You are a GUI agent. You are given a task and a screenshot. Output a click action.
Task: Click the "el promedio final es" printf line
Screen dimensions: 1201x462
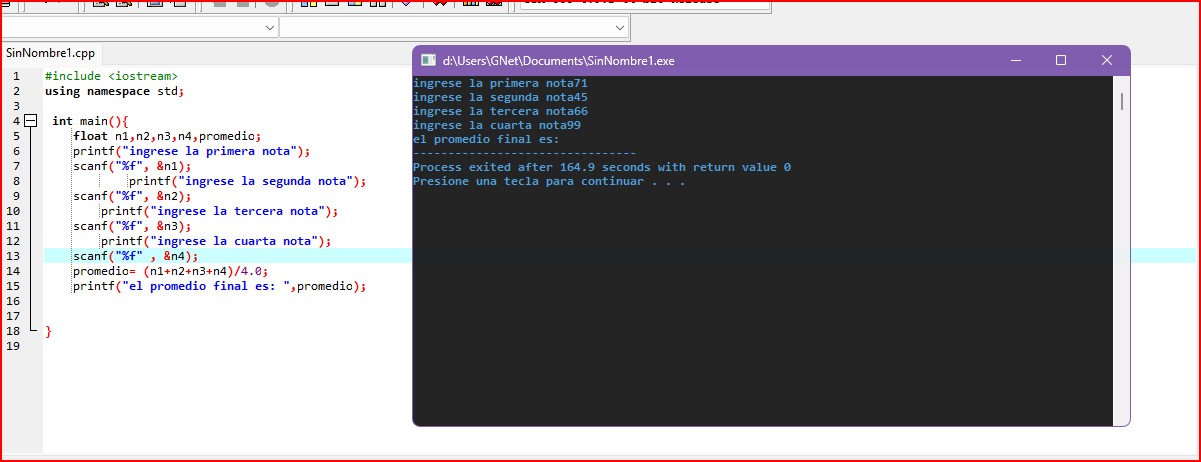coord(219,286)
